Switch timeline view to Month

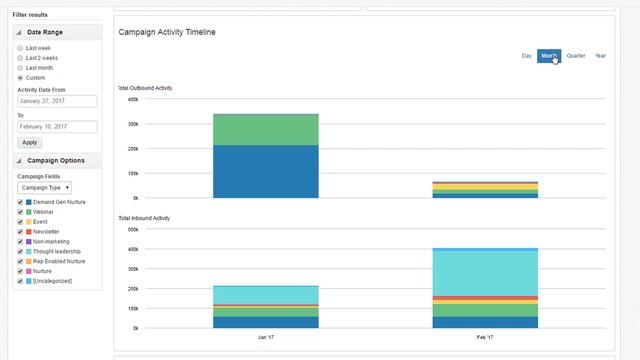click(x=549, y=56)
